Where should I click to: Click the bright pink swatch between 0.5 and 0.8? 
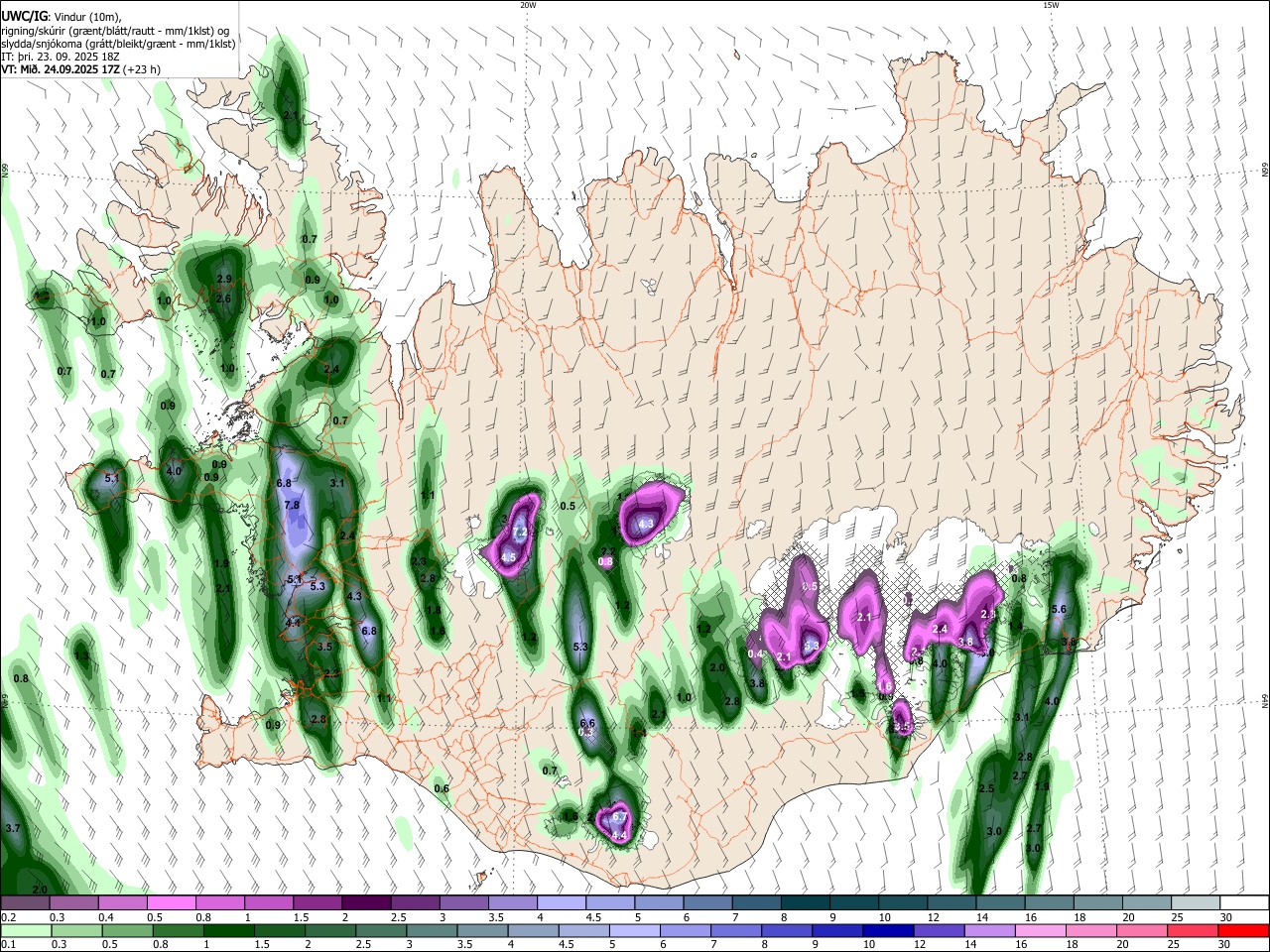click(x=172, y=903)
